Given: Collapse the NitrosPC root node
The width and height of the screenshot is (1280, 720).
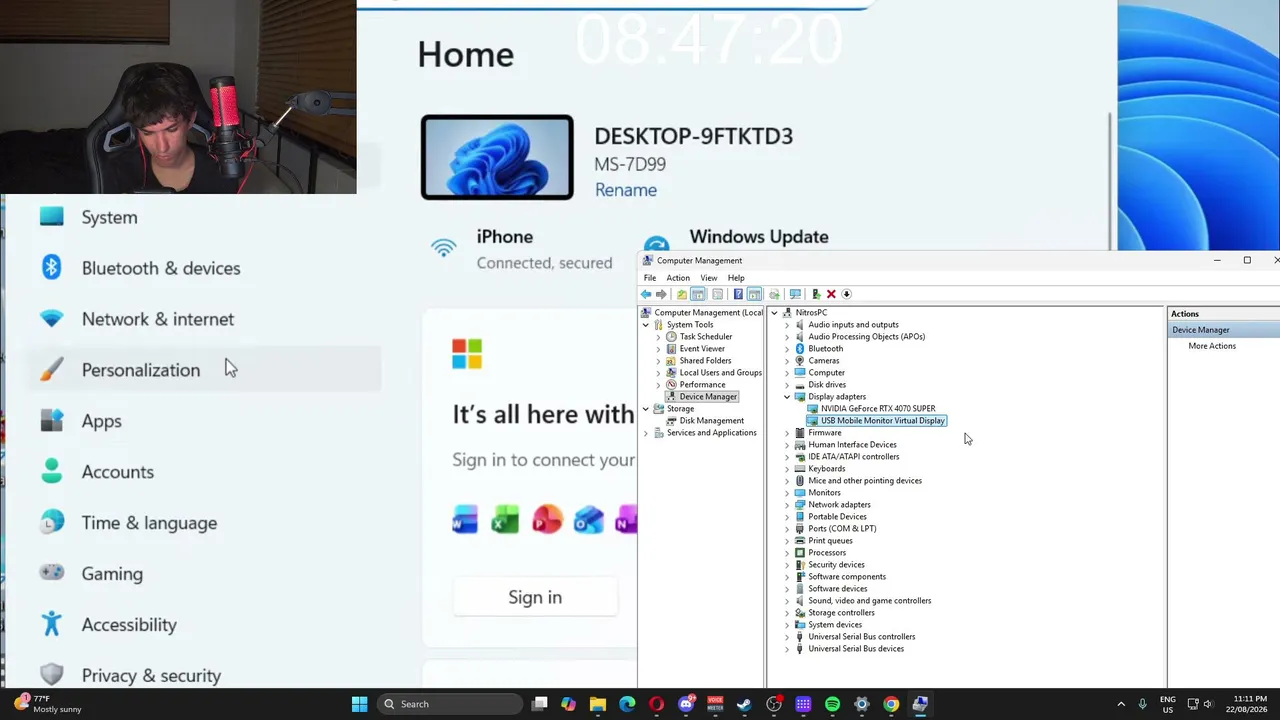Looking at the screenshot, I should 774,313.
